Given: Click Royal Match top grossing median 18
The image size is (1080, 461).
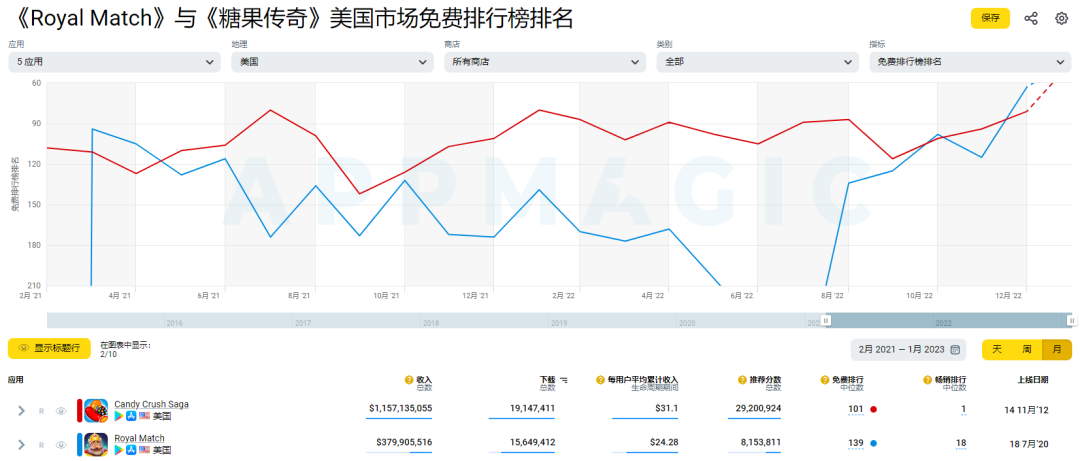Looking at the screenshot, I should [x=961, y=442].
